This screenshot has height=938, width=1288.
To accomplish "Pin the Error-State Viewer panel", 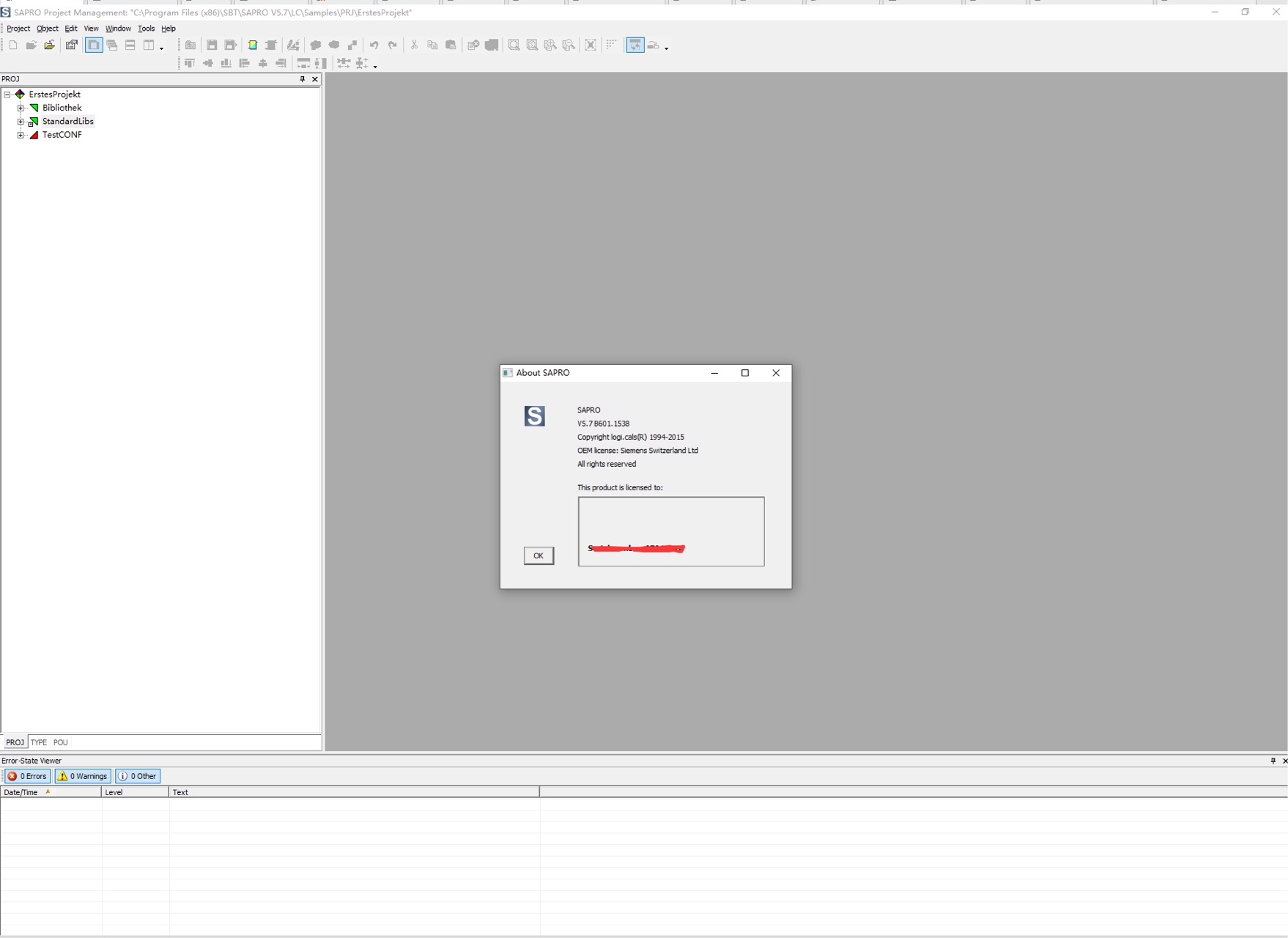I will coord(1273,761).
